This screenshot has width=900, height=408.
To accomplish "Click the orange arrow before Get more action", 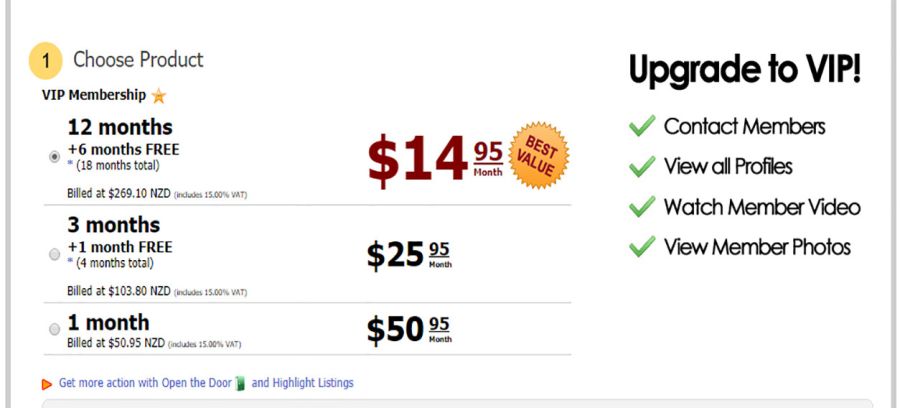I will [47, 384].
